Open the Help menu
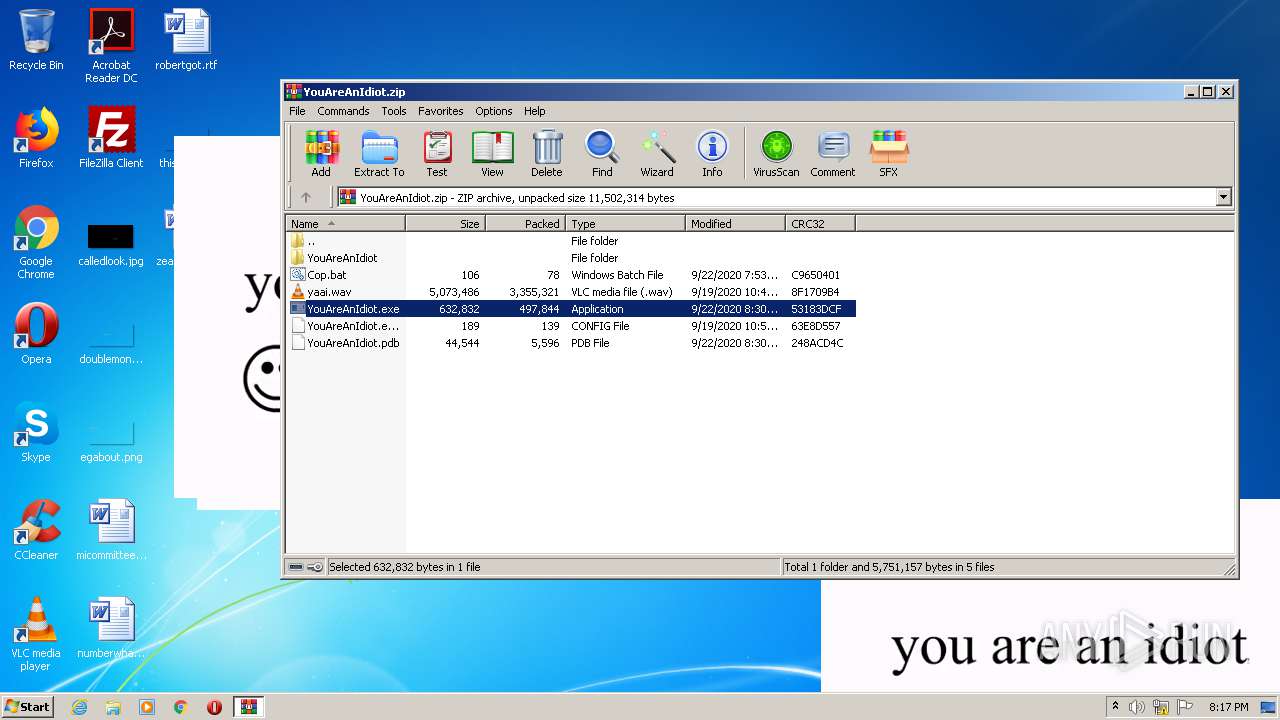The width and height of the screenshot is (1280, 720). click(x=535, y=111)
